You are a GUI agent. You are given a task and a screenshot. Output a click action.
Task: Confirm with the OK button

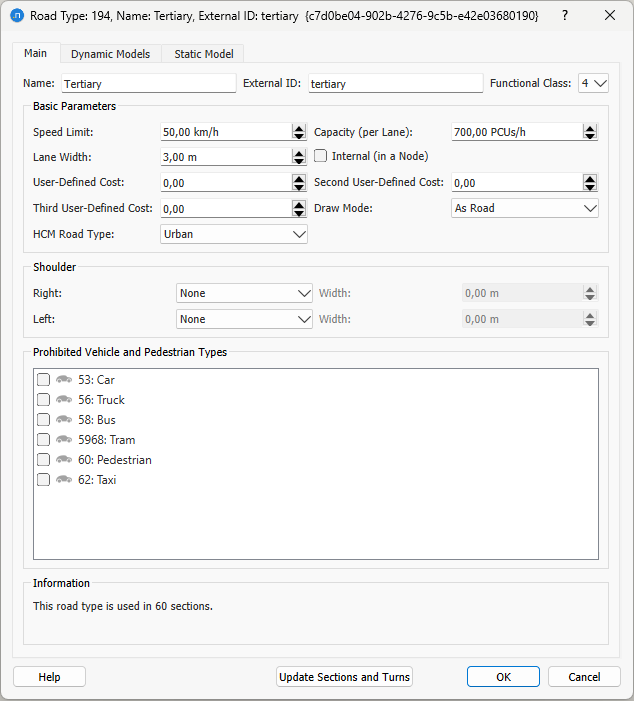[503, 676]
